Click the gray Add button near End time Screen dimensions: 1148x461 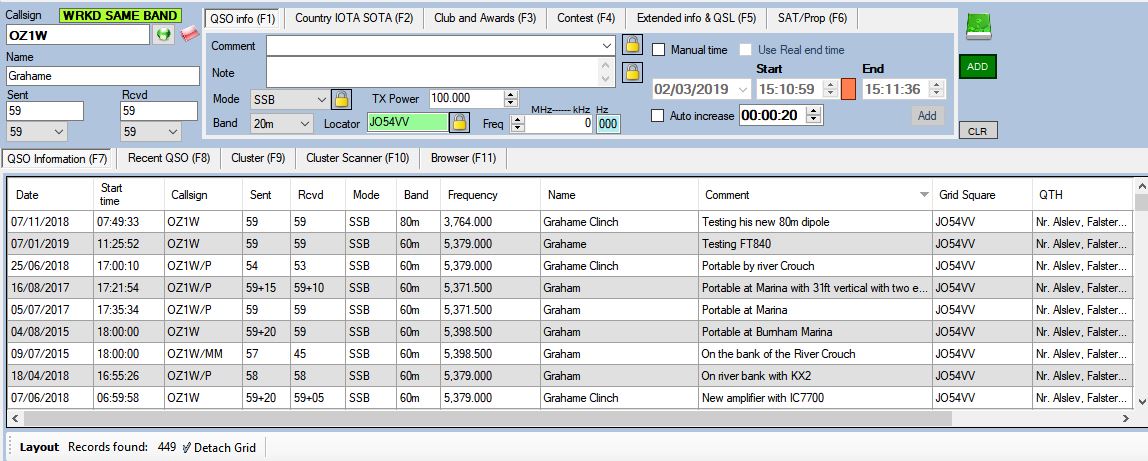point(927,116)
